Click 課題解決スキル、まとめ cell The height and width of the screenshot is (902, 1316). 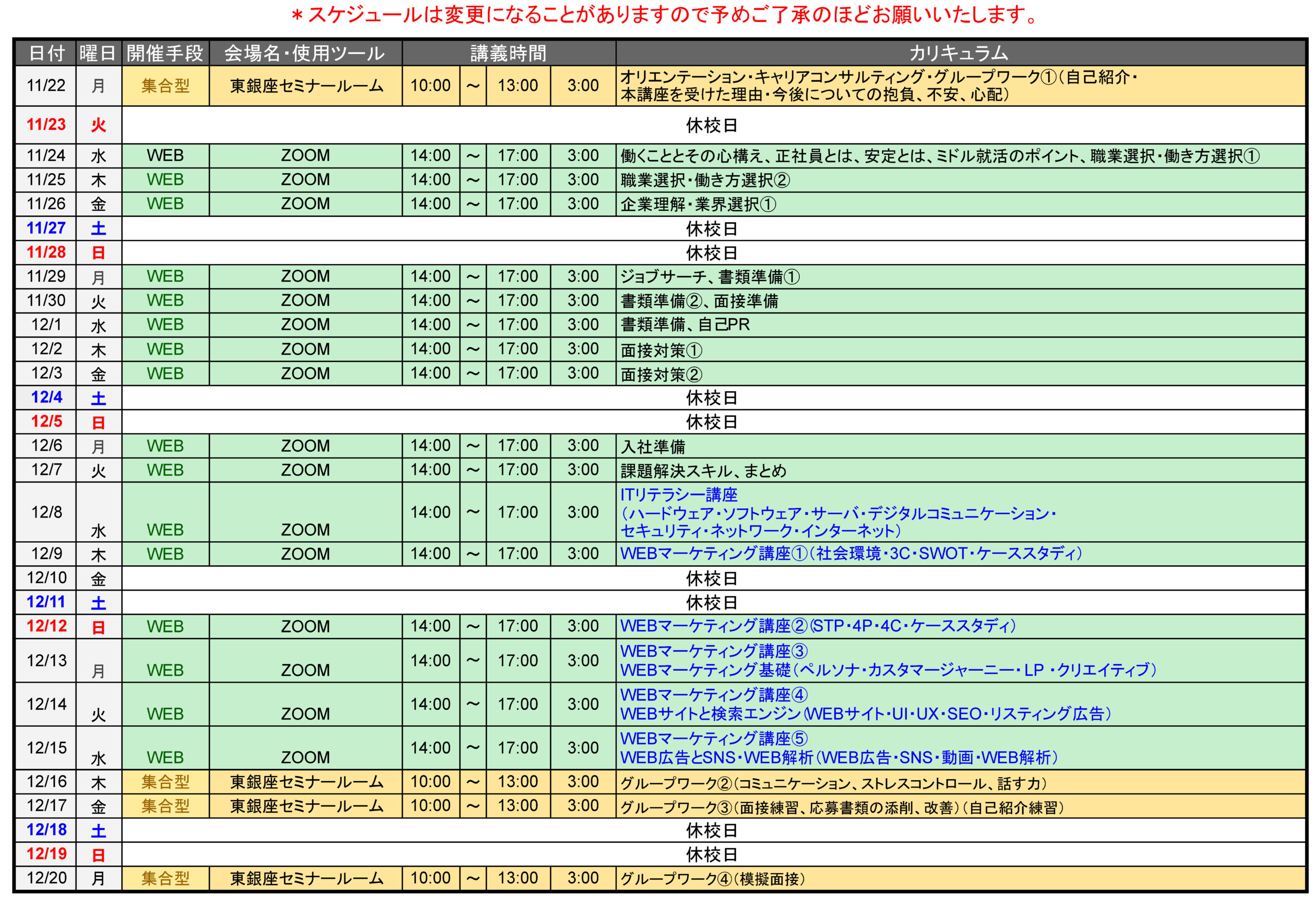point(960,470)
